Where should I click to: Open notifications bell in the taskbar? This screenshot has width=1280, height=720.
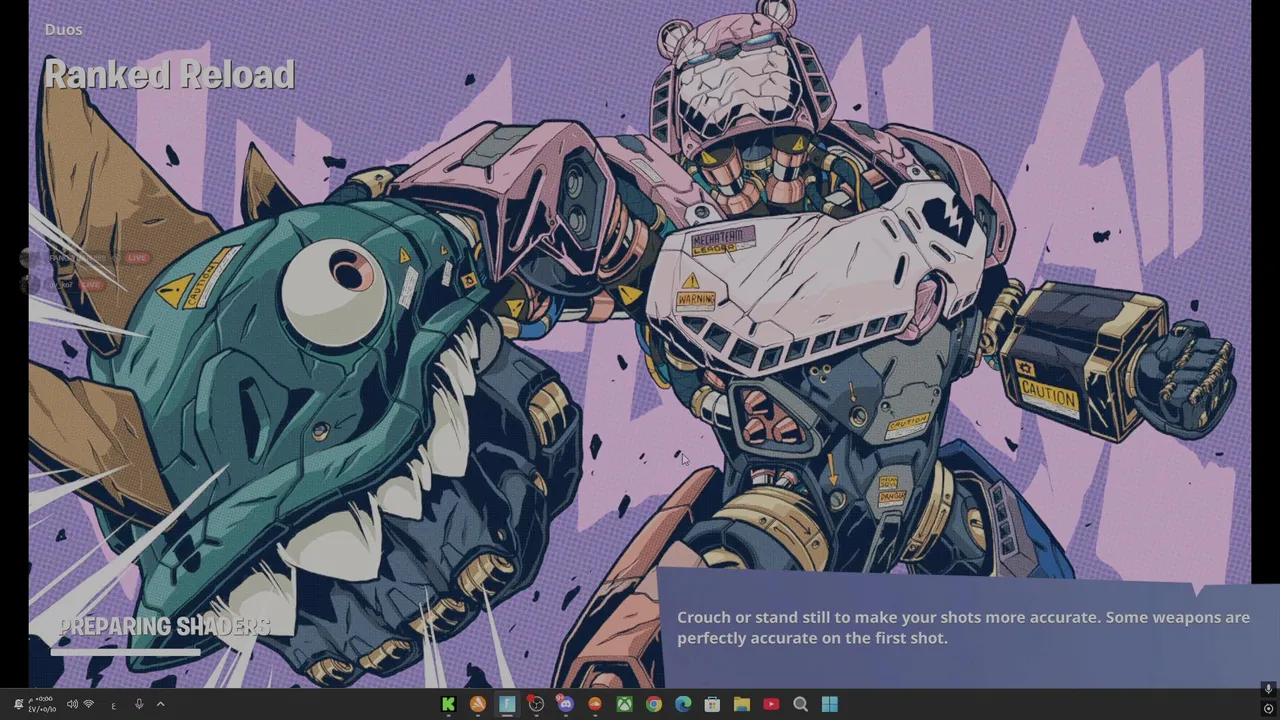[x=18, y=704]
